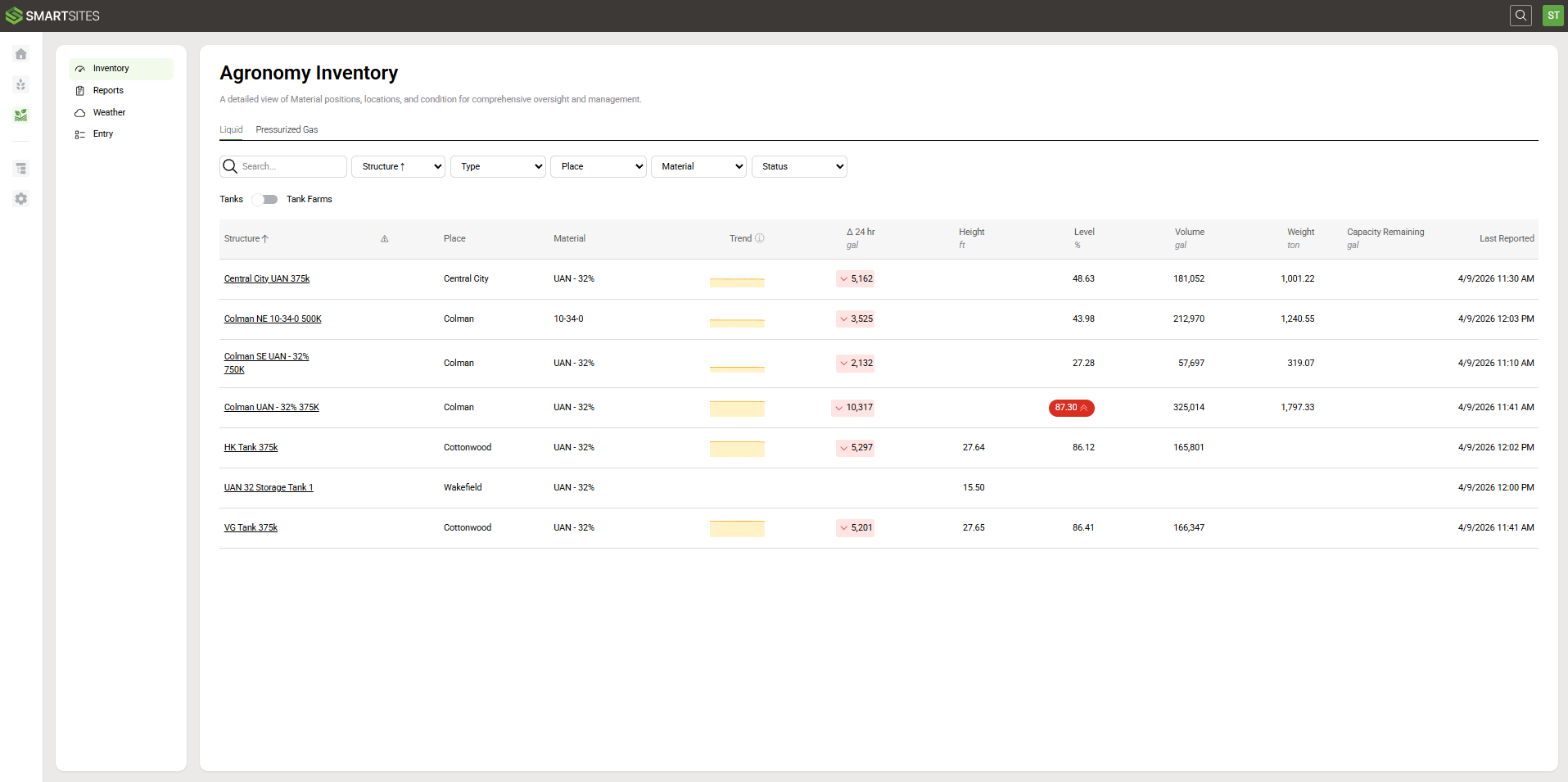
Task: Open the Central City UAN 375K tank link
Action: point(267,278)
